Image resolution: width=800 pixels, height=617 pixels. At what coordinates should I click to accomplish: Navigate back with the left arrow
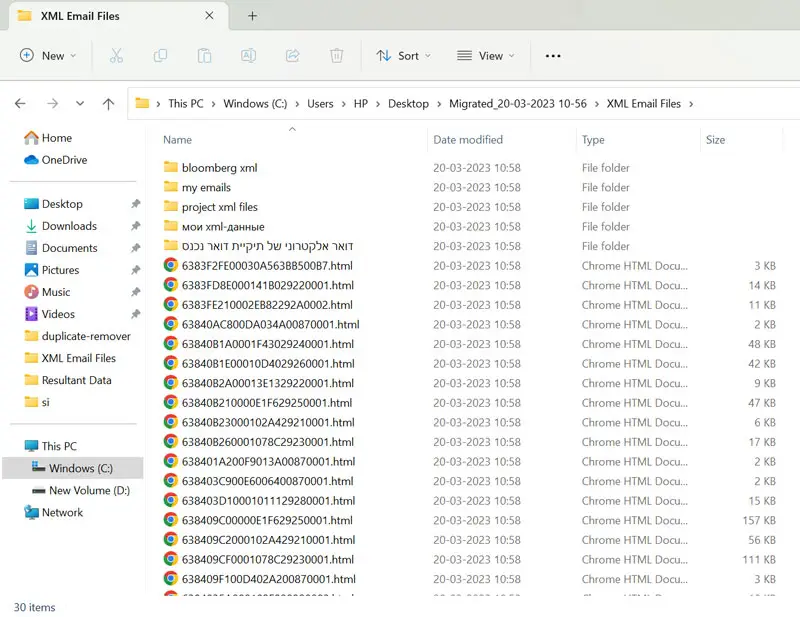click(20, 103)
